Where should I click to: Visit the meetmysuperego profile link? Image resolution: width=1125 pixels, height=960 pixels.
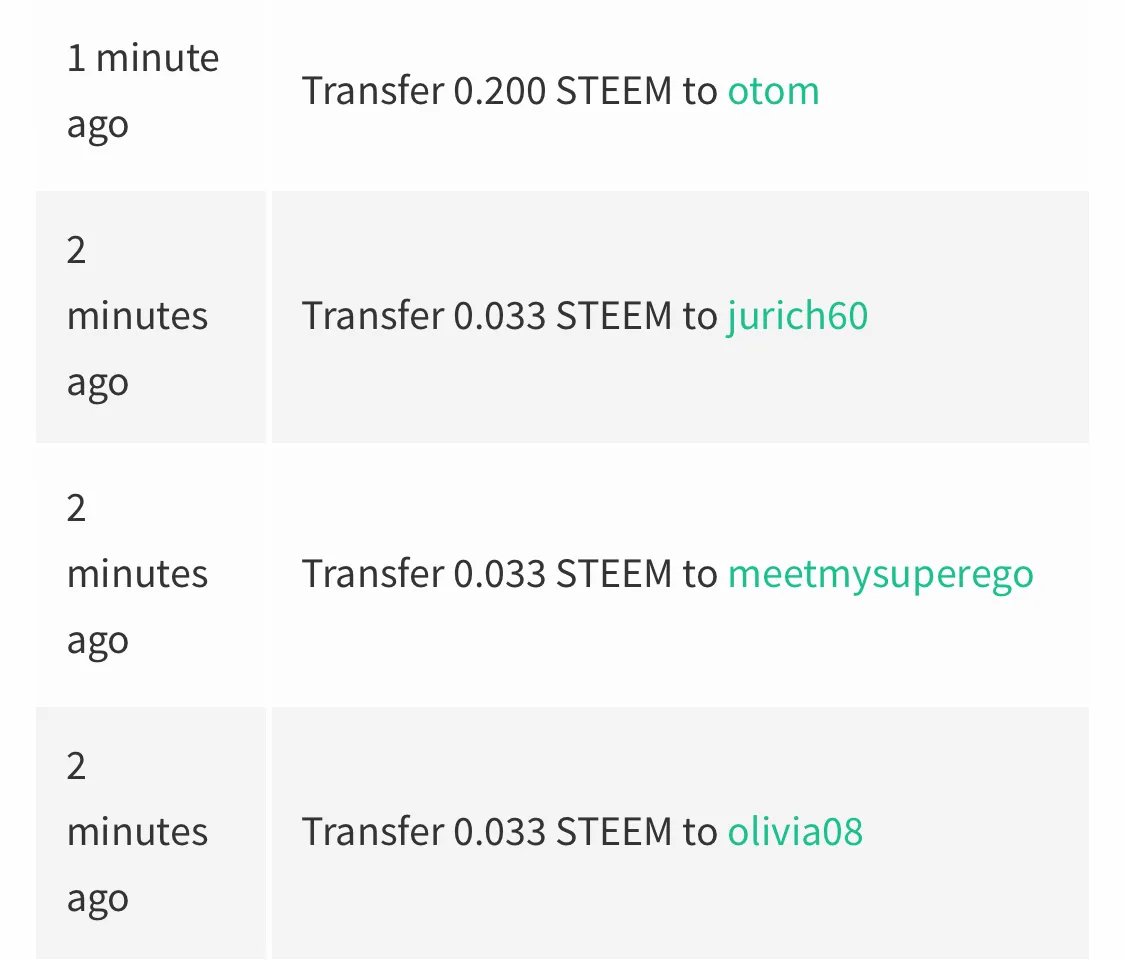(880, 574)
